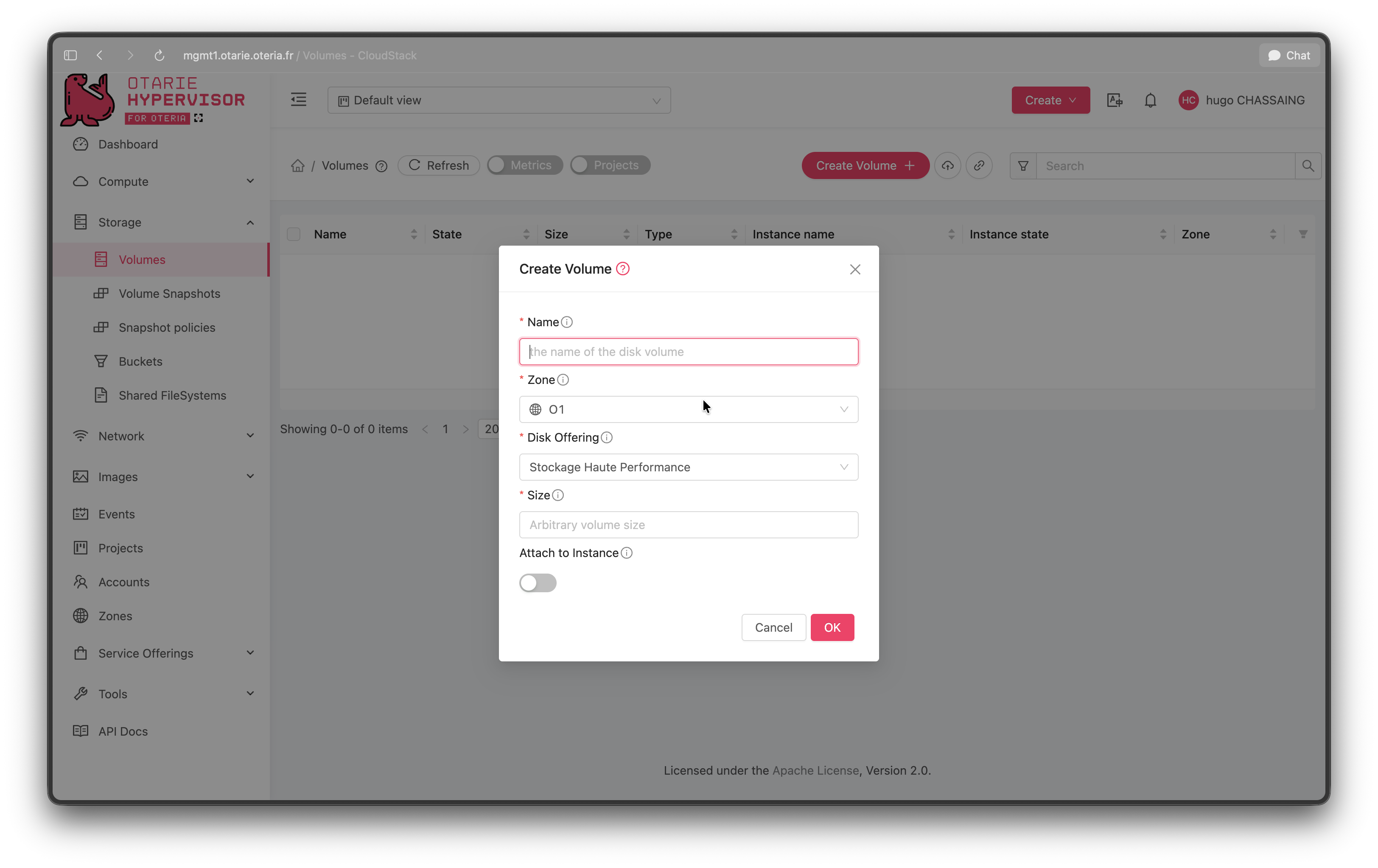The height and width of the screenshot is (868, 1378).
Task: Click the volume Name input field
Action: pyautogui.click(x=689, y=352)
